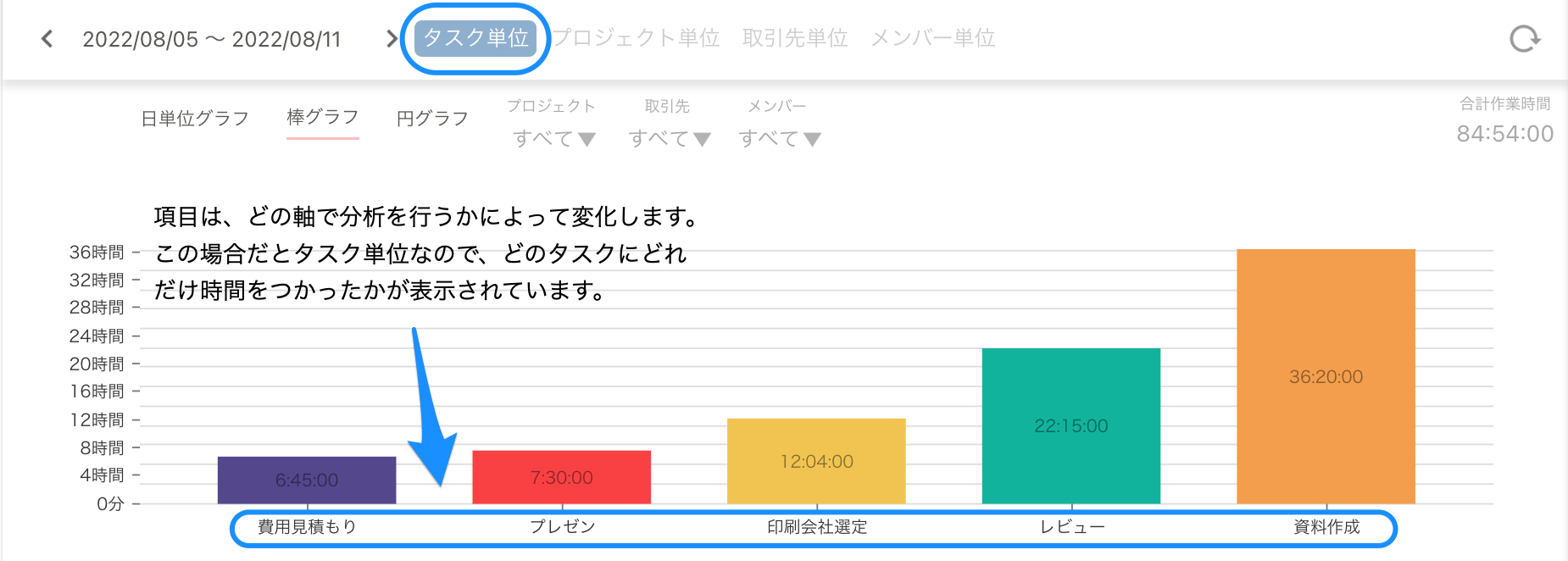The image size is (1568, 561).
Task: Open the プロジェクト すべて dropdown
Action: tap(555, 137)
